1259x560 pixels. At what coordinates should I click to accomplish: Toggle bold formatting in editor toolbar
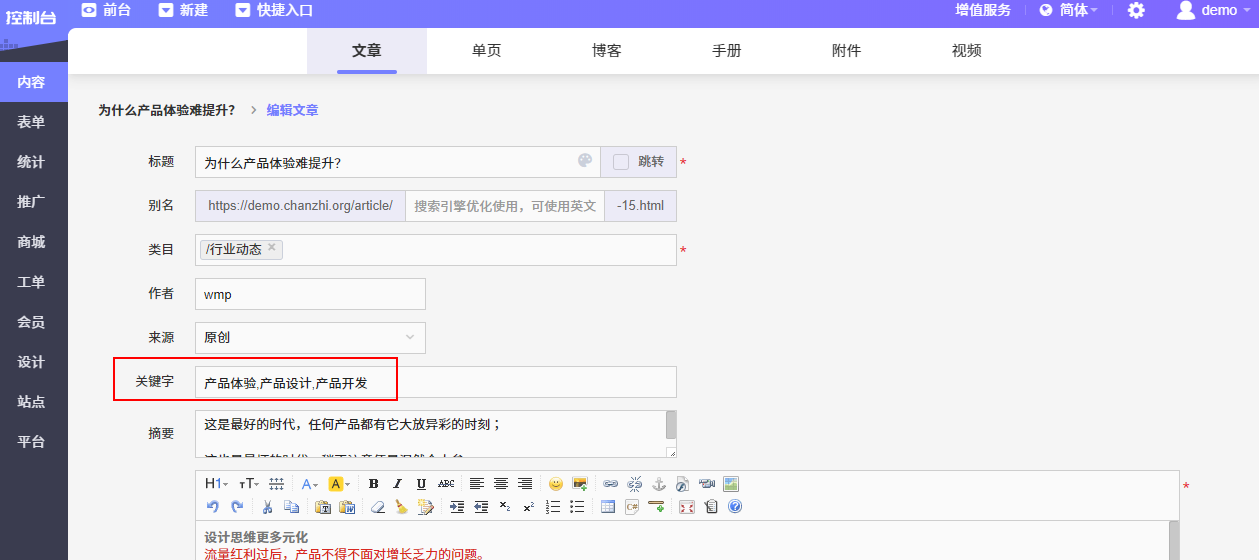click(374, 484)
